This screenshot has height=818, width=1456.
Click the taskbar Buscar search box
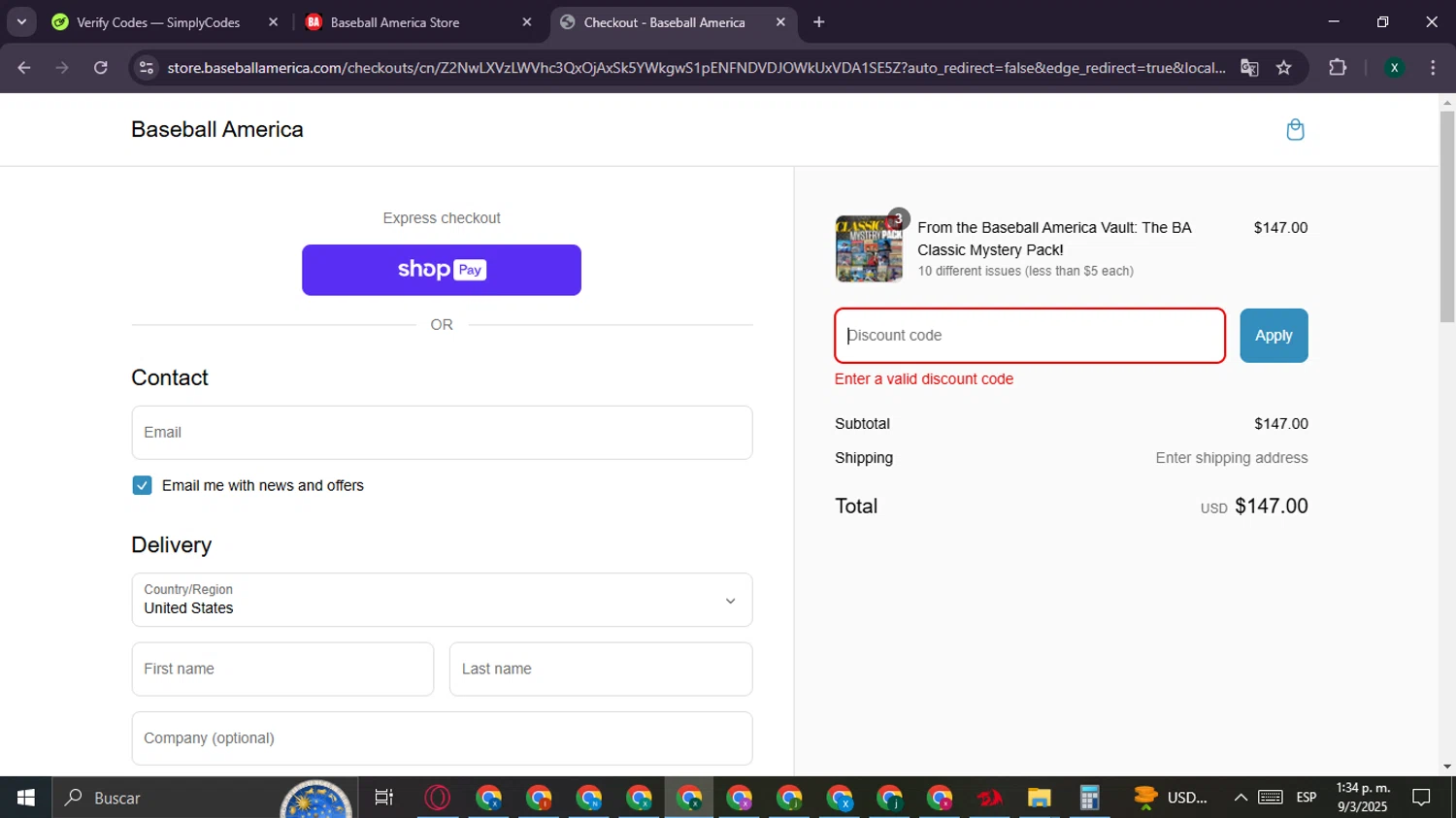[x=204, y=798]
